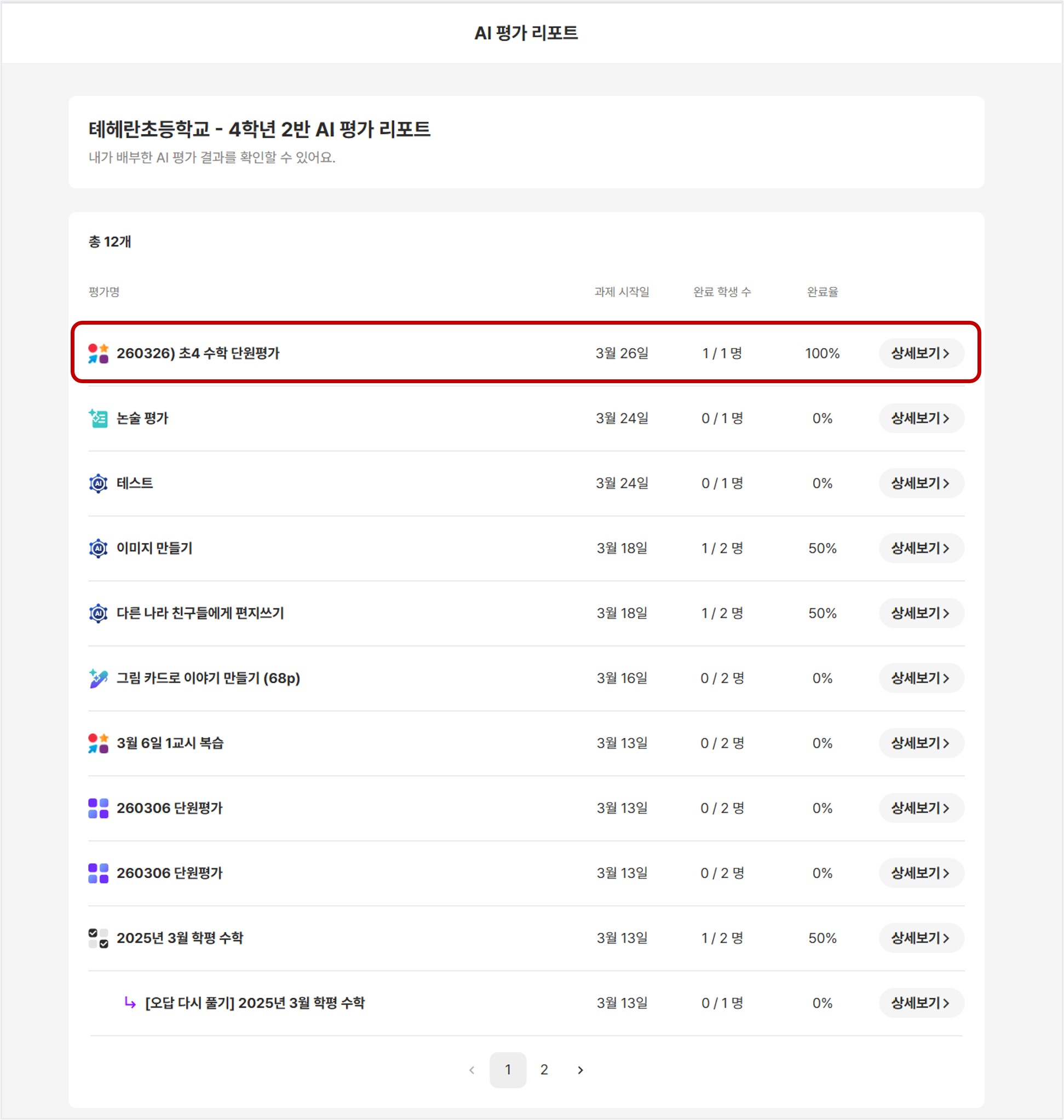Open 상세보기 for 260326) 초4 수학 단원평가
Viewport: 1064px width, 1120px height.
[921, 353]
